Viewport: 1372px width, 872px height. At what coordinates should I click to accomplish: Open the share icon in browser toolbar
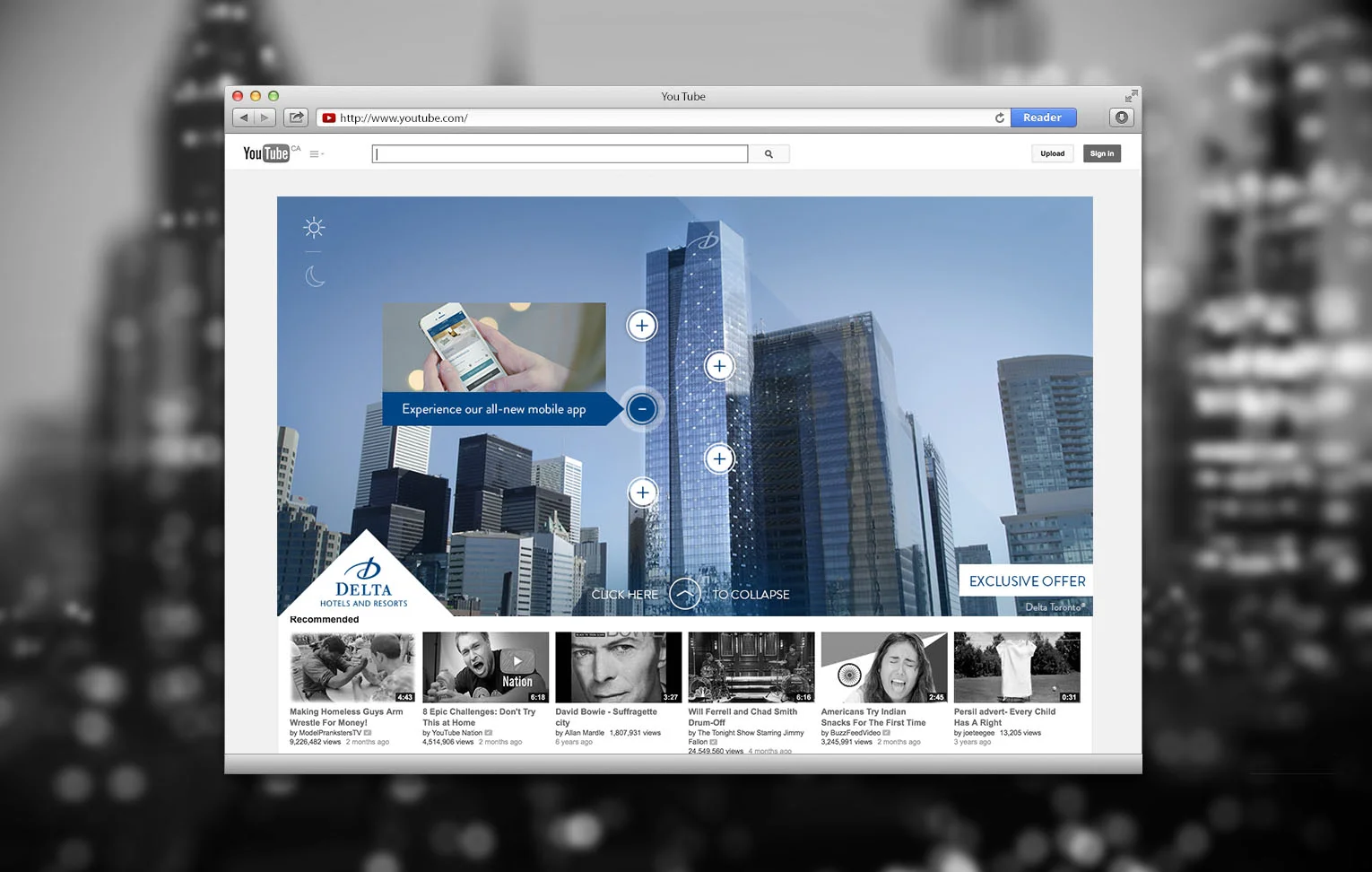click(296, 118)
